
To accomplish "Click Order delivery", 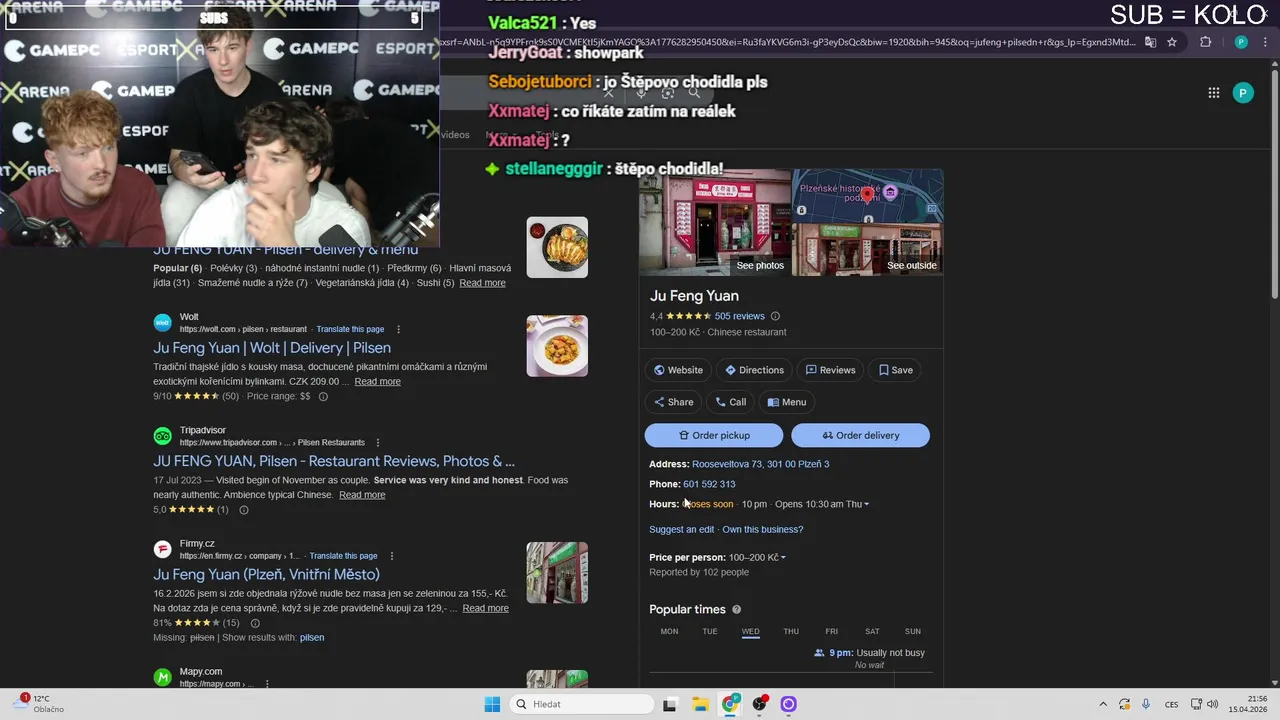I will [860, 435].
